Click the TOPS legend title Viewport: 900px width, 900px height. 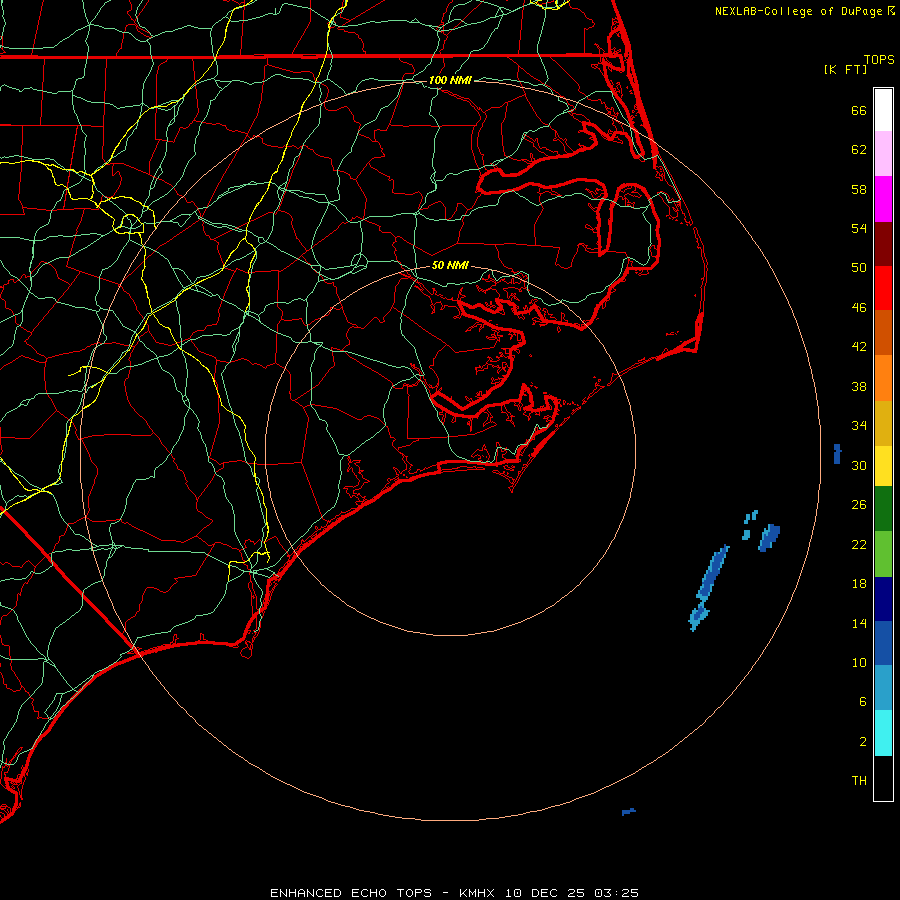pos(879,59)
